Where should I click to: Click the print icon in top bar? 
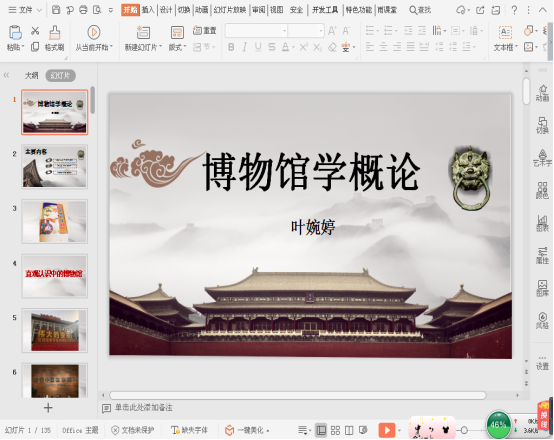coord(83,10)
